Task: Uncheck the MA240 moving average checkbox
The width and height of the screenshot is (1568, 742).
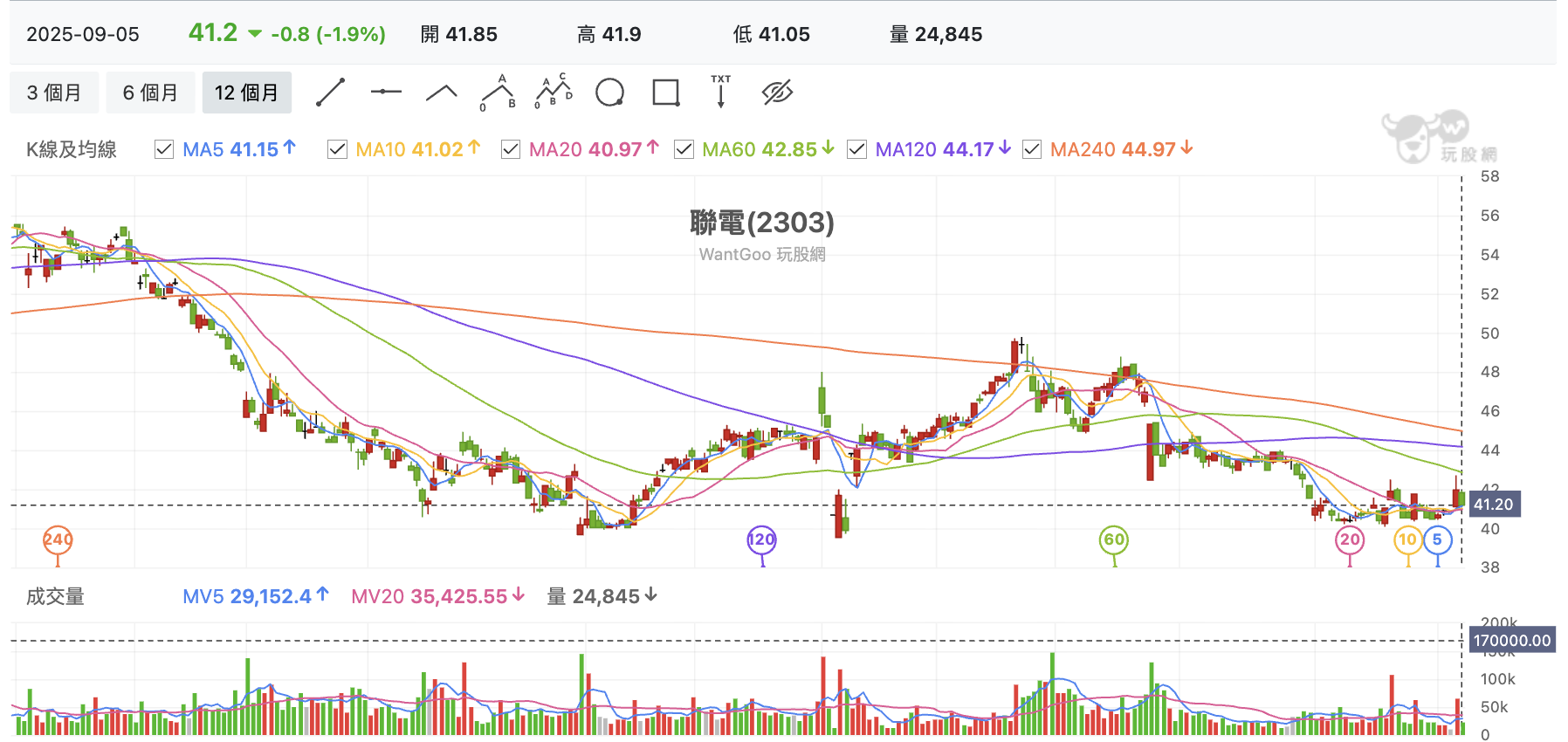Action: tap(1032, 149)
